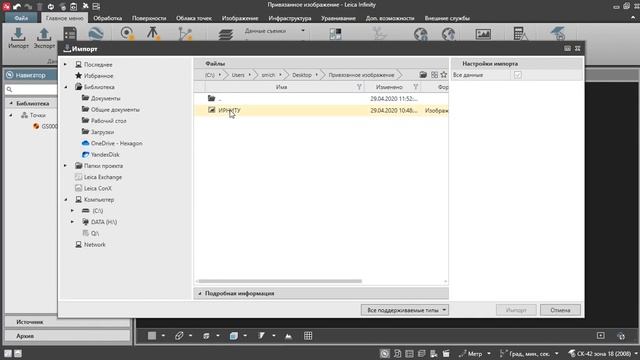
Task: Click the mountain terrain icon in the bottom toolbar
Action: [x=289, y=336]
